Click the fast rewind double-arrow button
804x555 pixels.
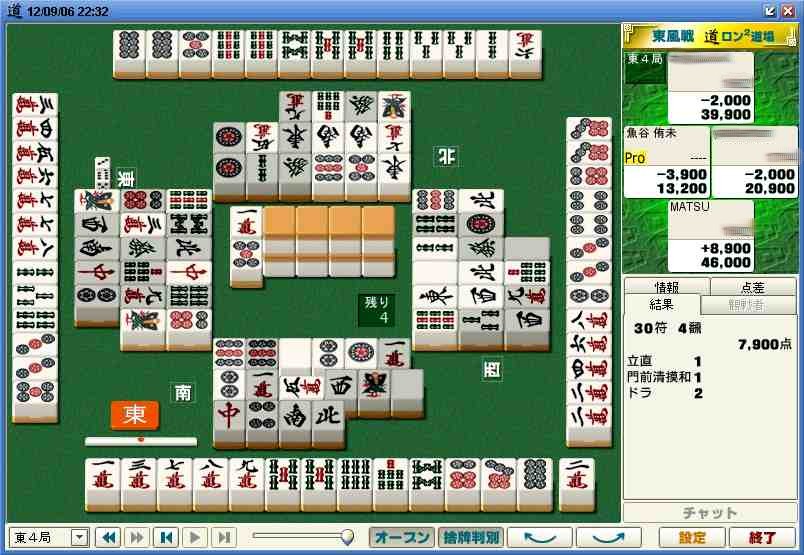(109, 538)
